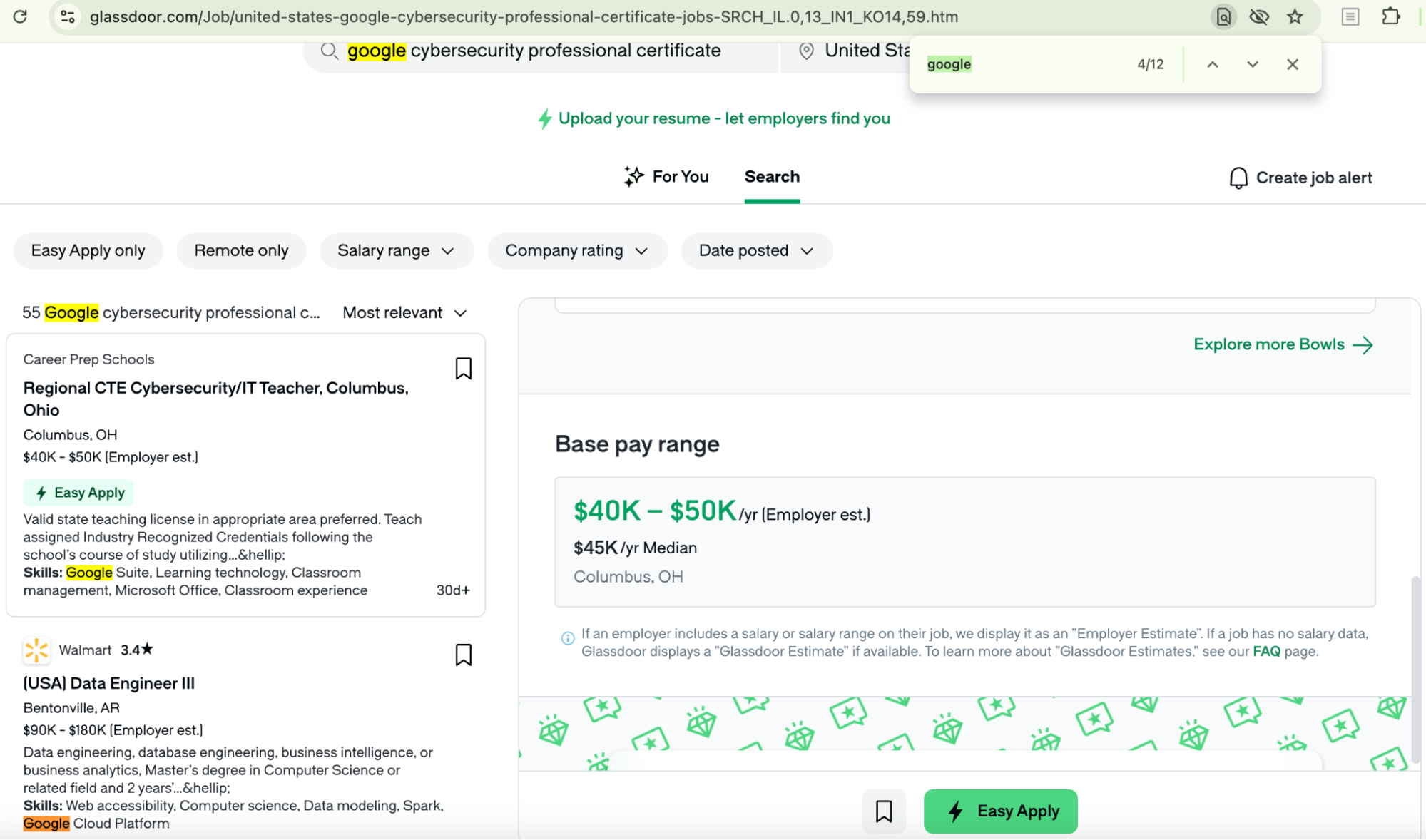Click Career Prep Schools company name
The width and height of the screenshot is (1426, 840).
pos(88,359)
